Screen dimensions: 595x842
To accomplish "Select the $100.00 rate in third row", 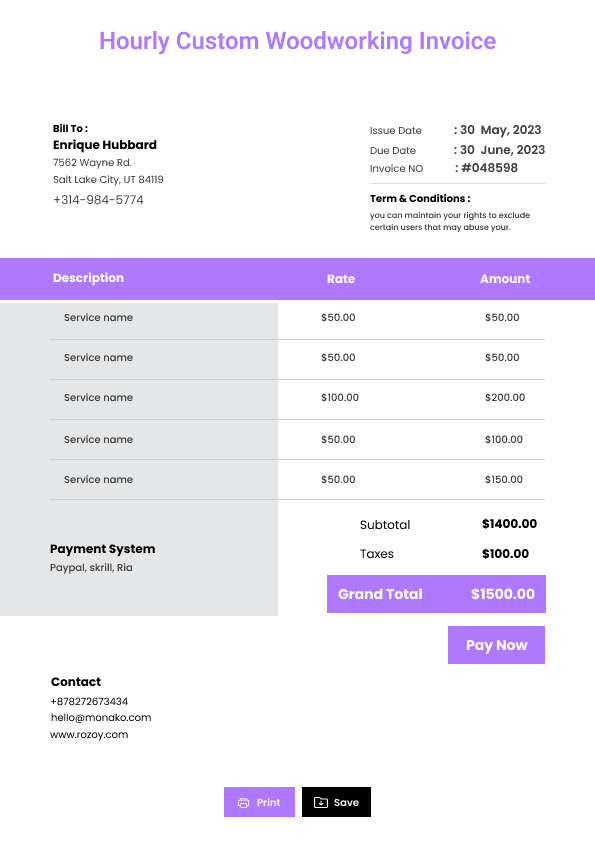I will (x=340, y=397).
